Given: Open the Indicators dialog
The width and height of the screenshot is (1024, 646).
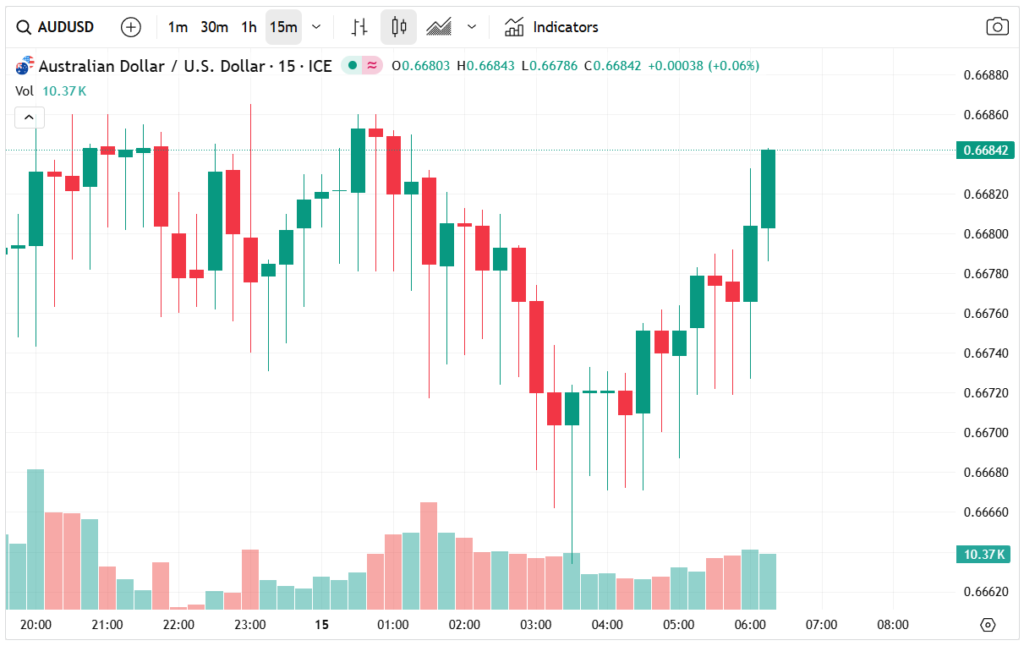Looking at the screenshot, I should [552, 27].
